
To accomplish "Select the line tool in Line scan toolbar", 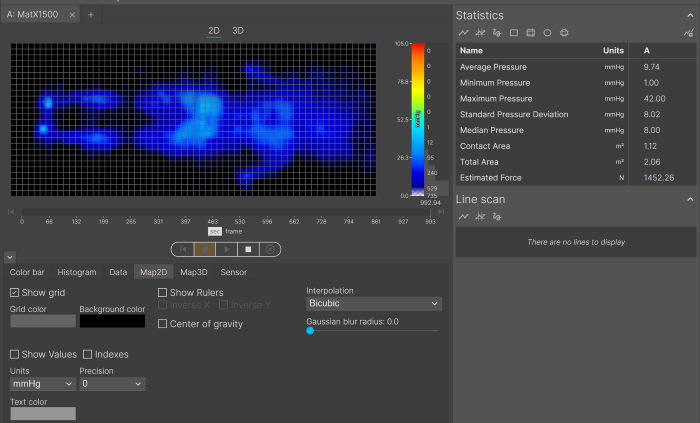I will click(463, 216).
